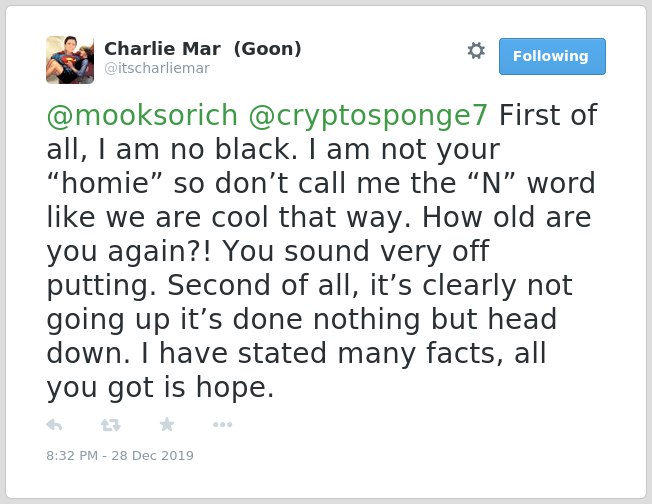Favorite the tweet with the star icon
The width and height of the screenshot is (652, 504).
click(167, 424)
